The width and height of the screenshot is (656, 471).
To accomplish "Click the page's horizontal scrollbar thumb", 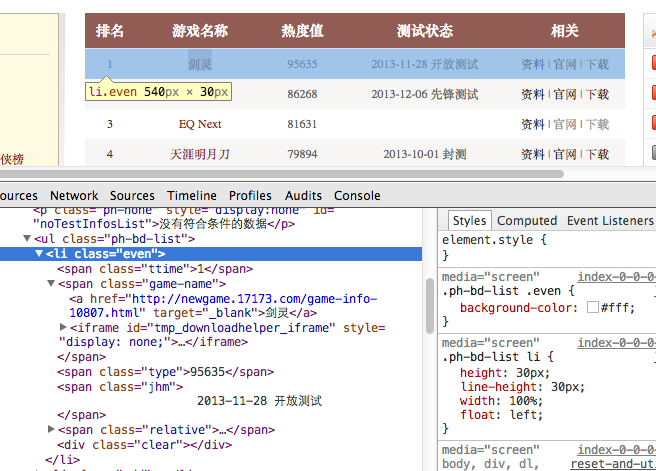I will [x=282, y=174].
